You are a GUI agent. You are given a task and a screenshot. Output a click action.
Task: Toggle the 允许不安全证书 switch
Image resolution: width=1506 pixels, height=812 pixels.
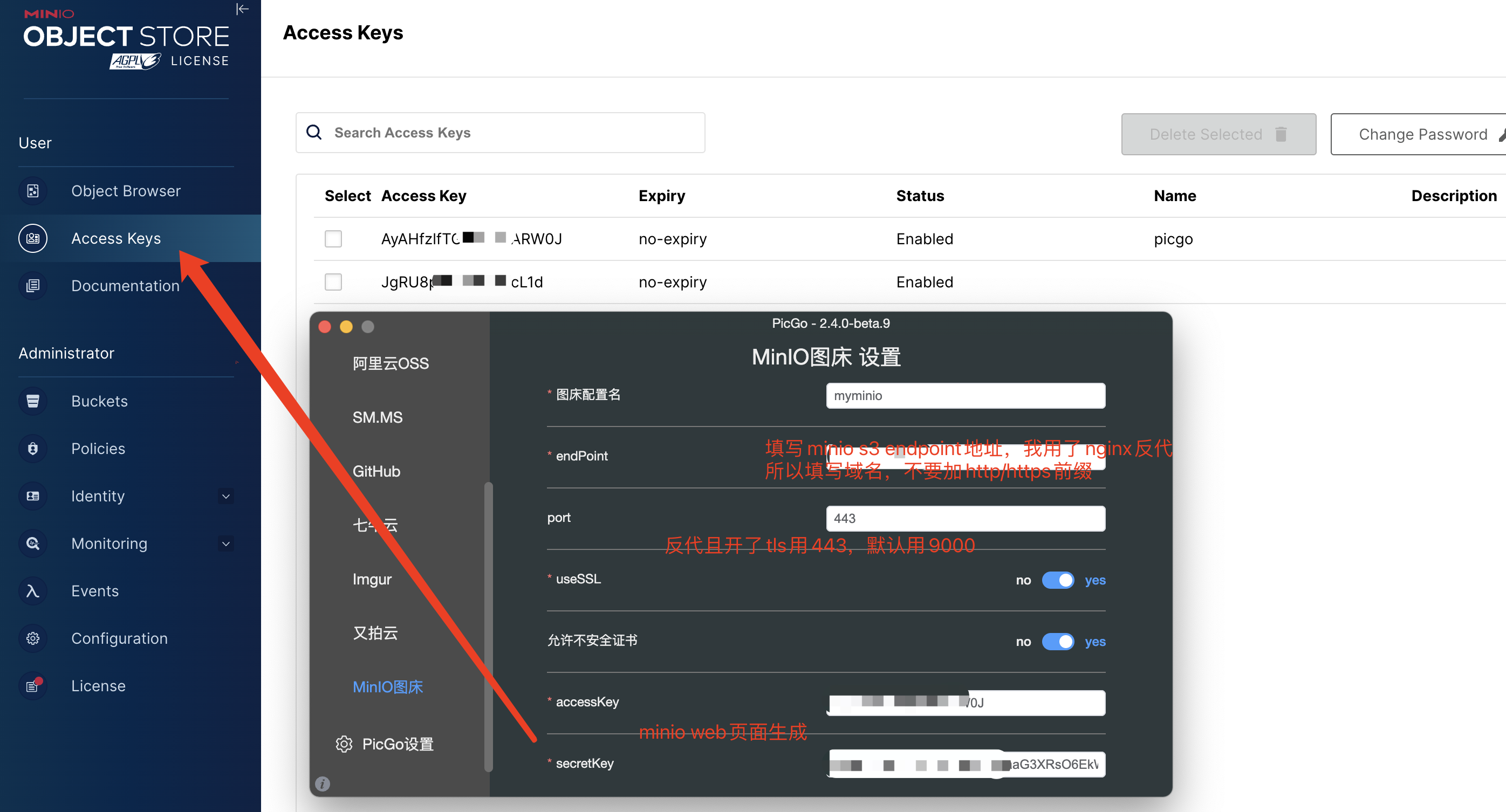click(x=1058, y=641)
